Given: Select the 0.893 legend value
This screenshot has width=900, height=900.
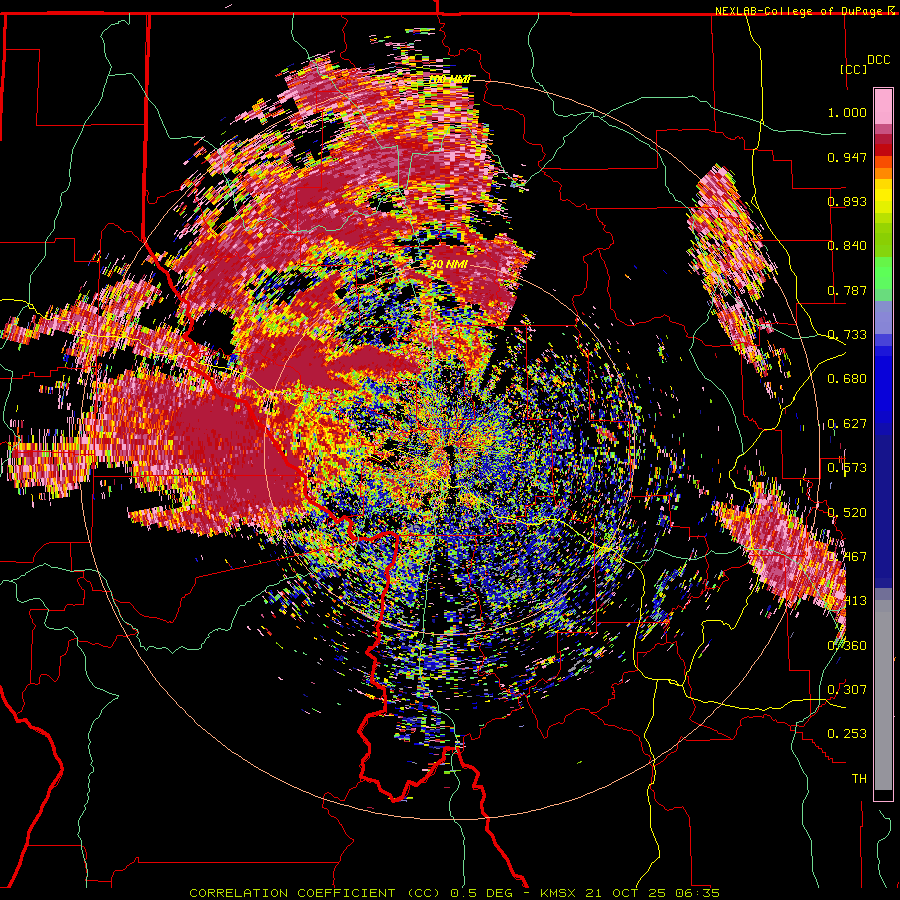Looking at the screenshot, I should (847, 201).
